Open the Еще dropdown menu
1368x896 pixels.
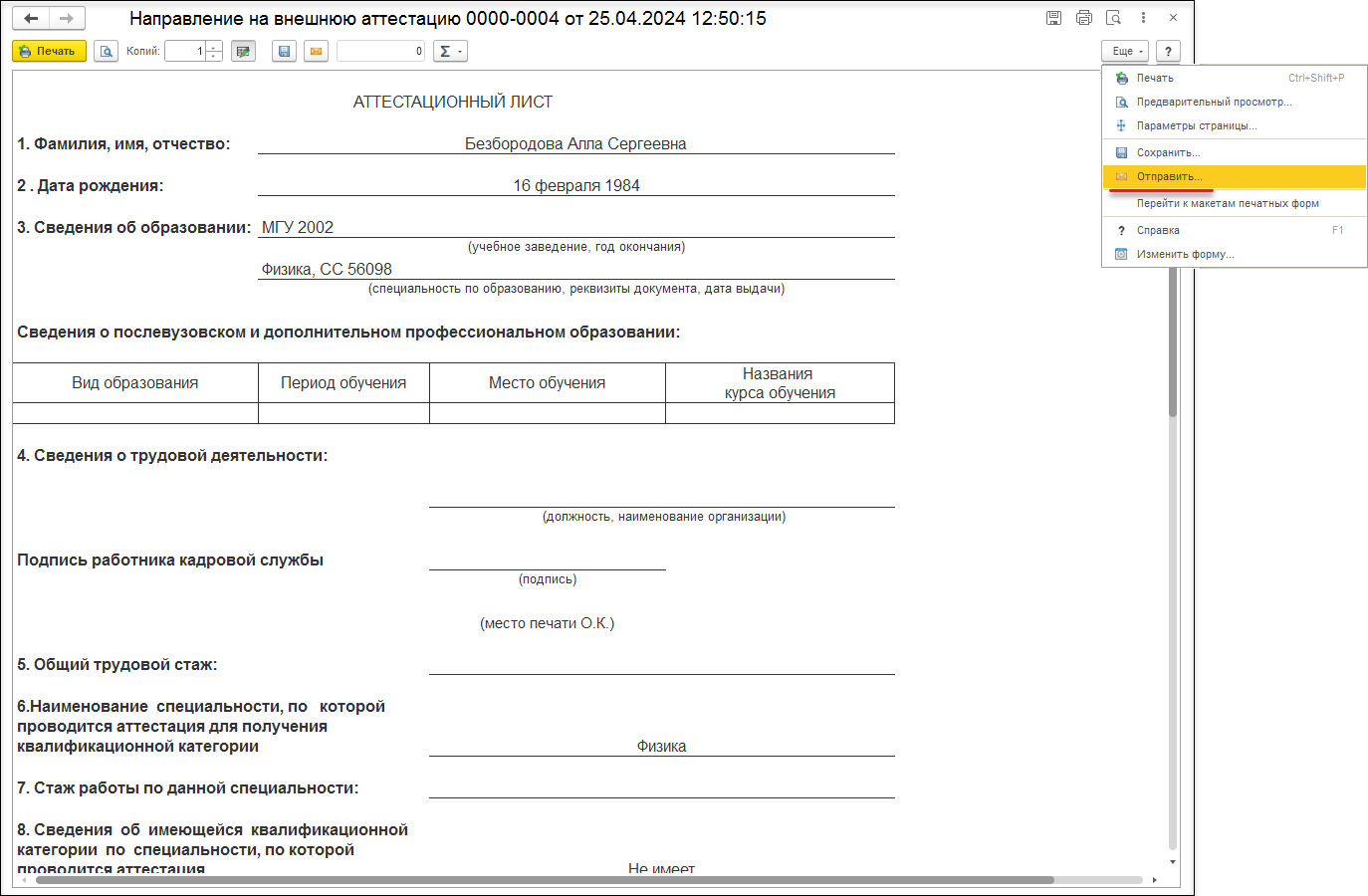point(1126,51)
